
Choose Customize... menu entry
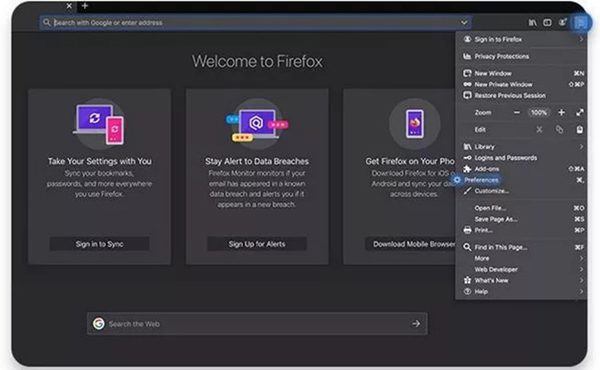click(521, 191)
